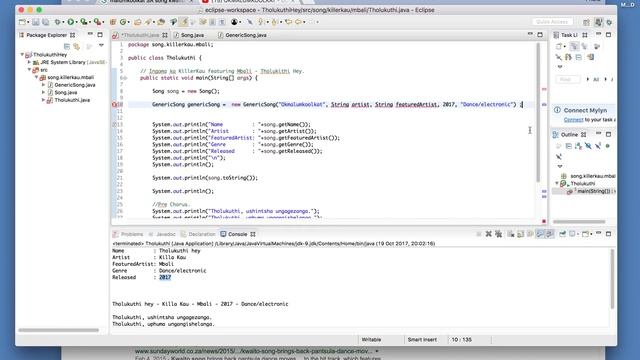Minimize the Package Explorer view
The height and width of the screenshot is (360, 640).
(90, 35)
